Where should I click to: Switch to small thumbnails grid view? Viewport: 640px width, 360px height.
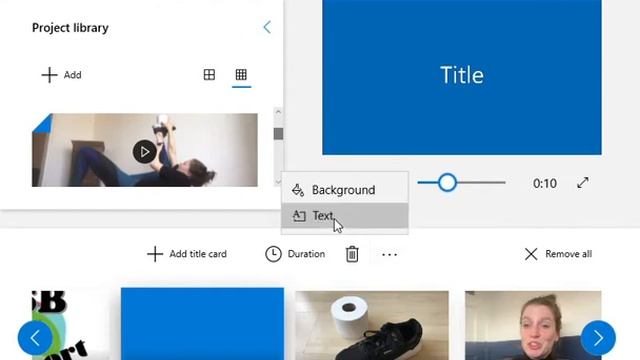[x=241, y=75]
